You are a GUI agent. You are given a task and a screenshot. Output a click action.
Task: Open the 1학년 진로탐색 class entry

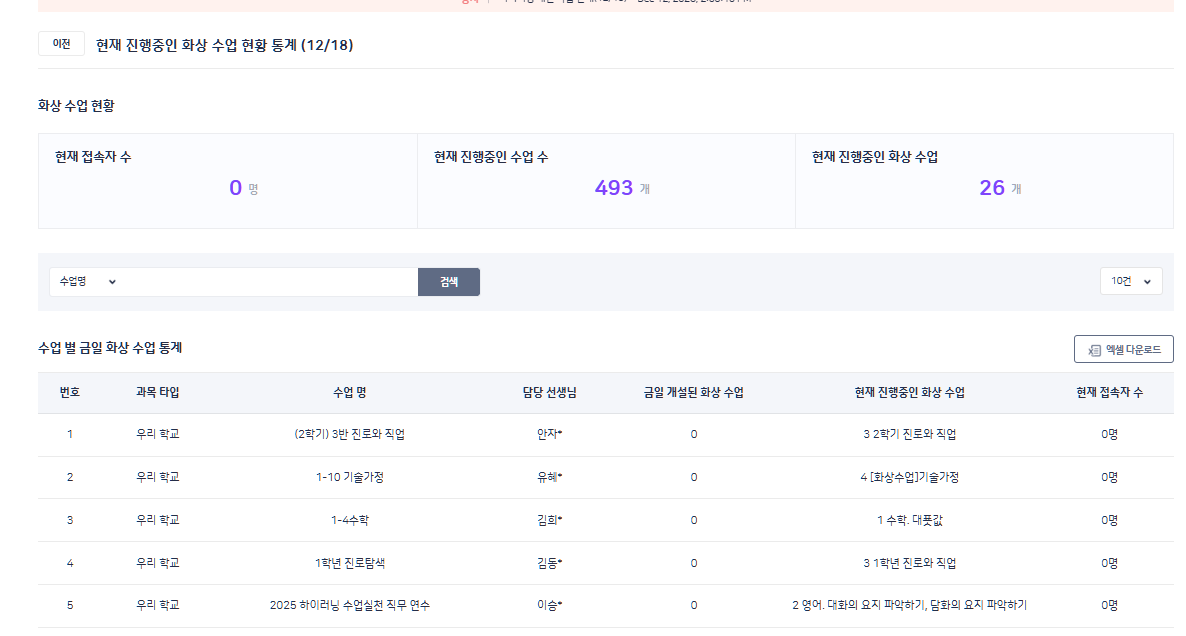pyautogui.click(x=349, y=563)
